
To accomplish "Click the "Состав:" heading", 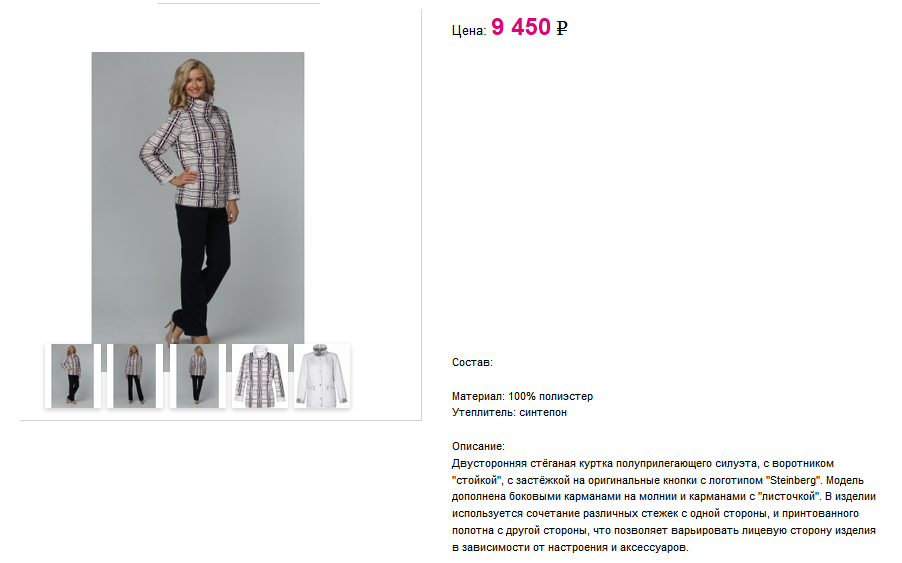I will (x=472, y=362).
